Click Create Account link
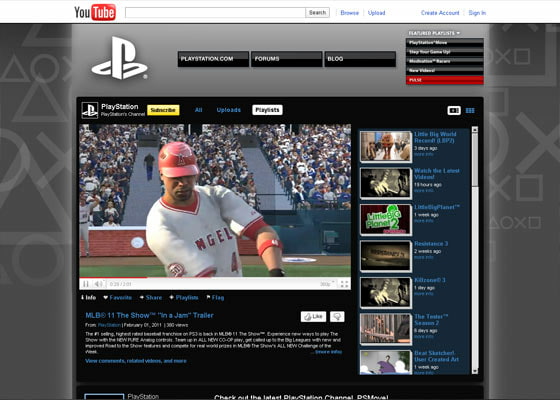560x400 pixels. 440,13
